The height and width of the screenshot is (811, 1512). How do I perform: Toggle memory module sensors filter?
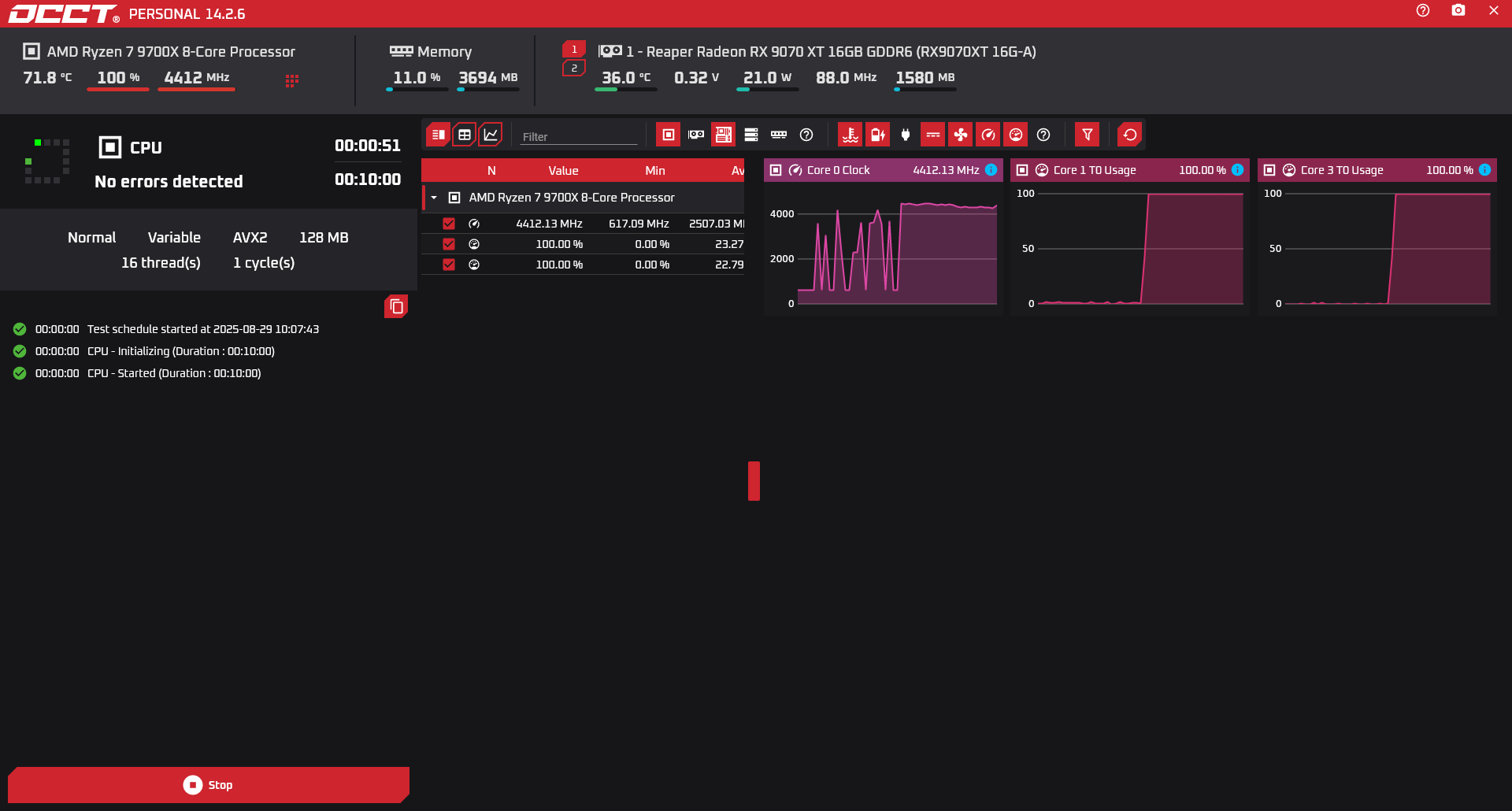click(779, 135)
